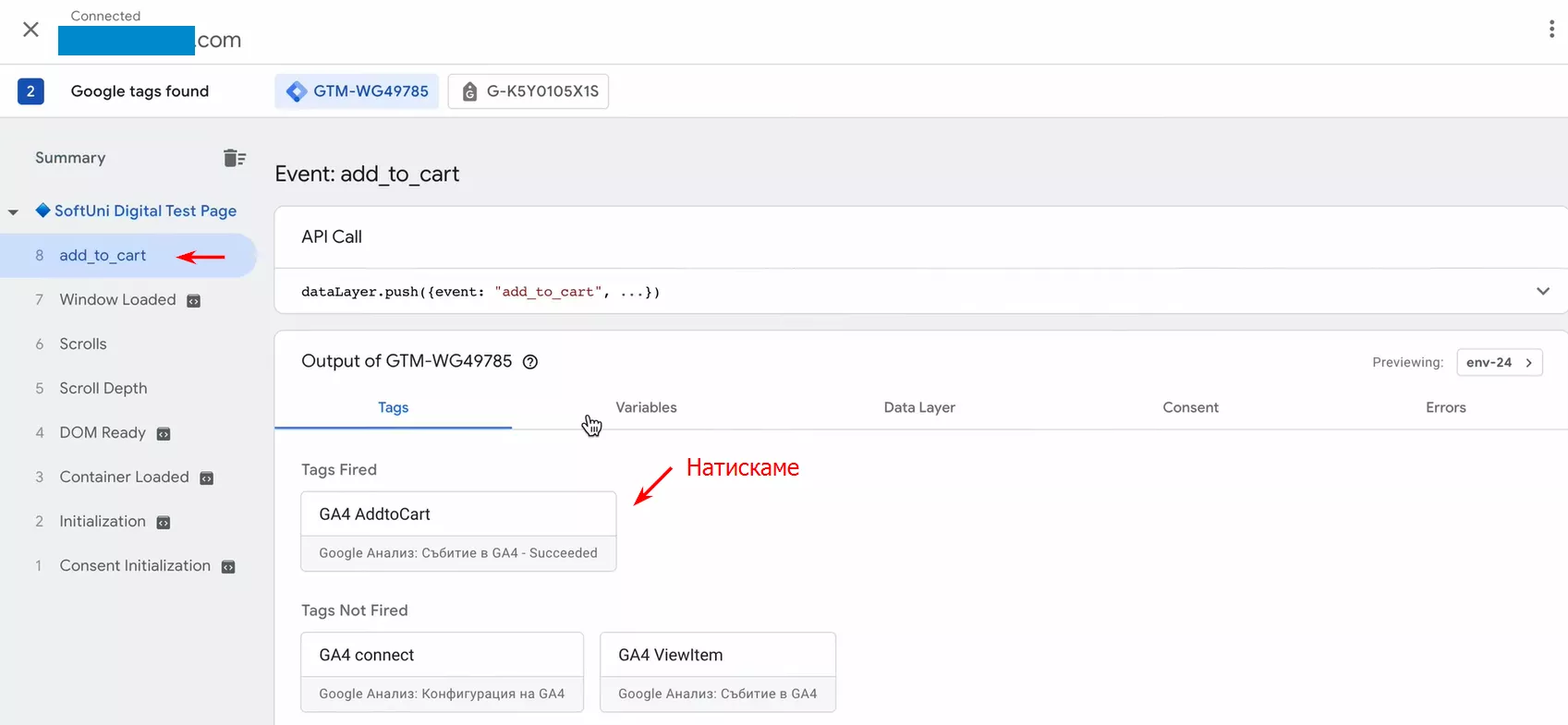Screen dimensions: 1568x725
Task: Open the env-24 previewing environment selector
Action: (x=1500, y=362)
